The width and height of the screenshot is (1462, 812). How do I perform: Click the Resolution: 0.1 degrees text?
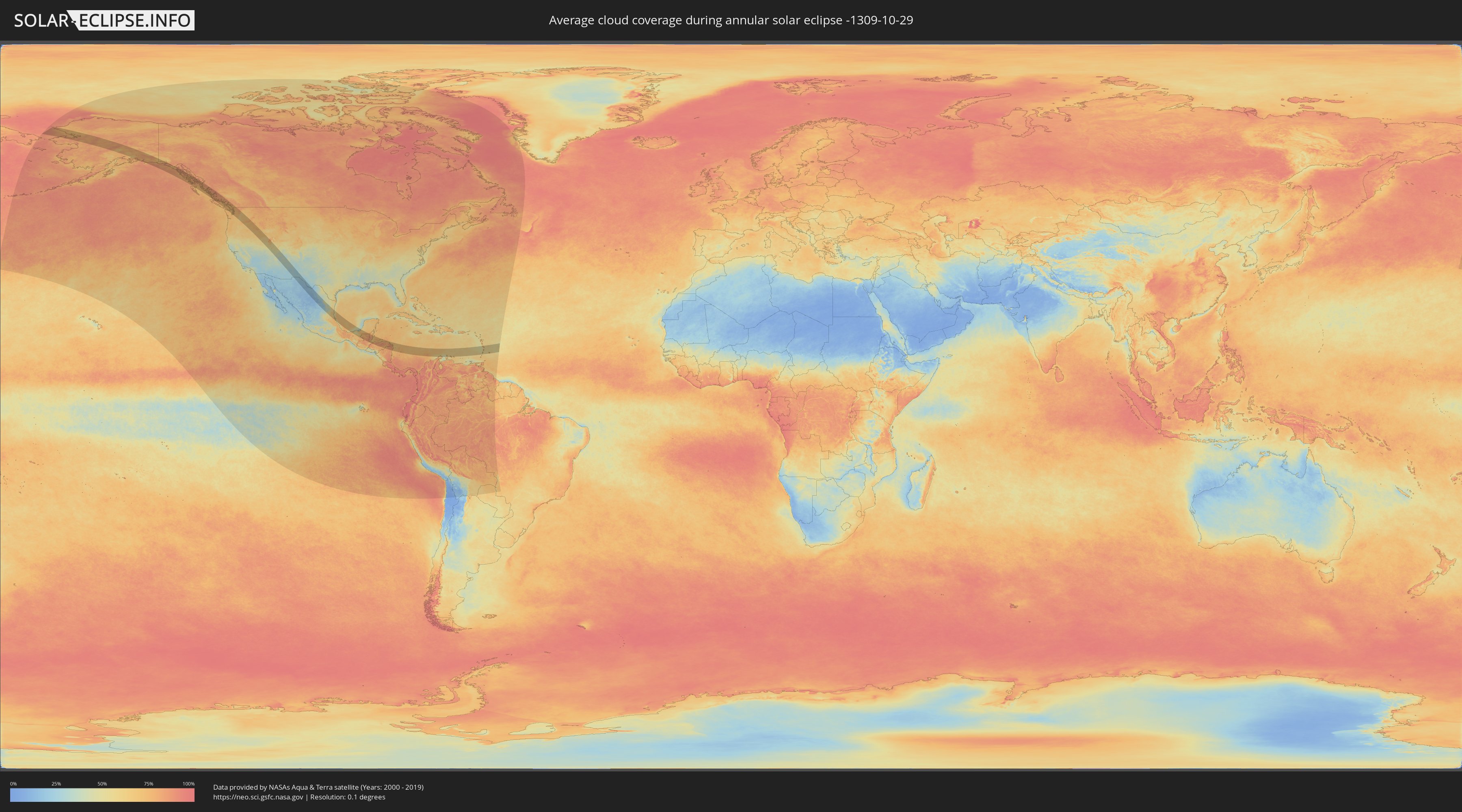click(x=347, y=797)
